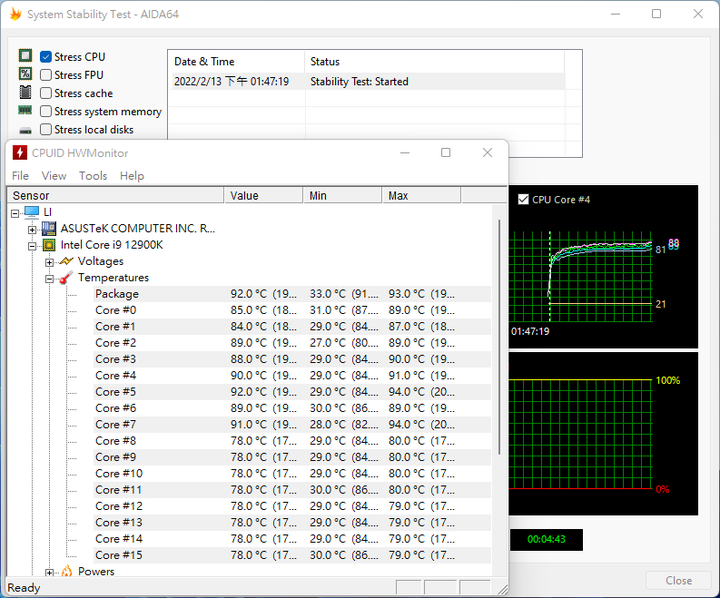Click the cache chip icon beside Stress cache
The width and height of the screenshot is (720, 598).
25,92
